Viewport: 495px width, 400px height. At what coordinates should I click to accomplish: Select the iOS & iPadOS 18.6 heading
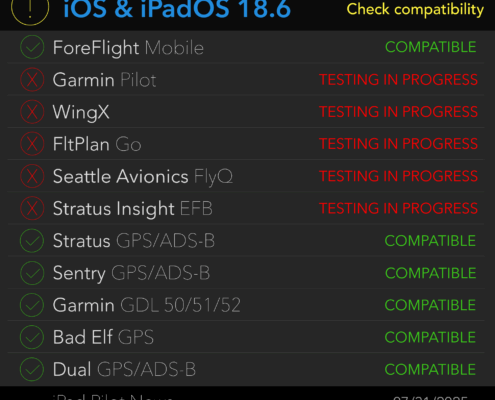[x=177, y=9]
